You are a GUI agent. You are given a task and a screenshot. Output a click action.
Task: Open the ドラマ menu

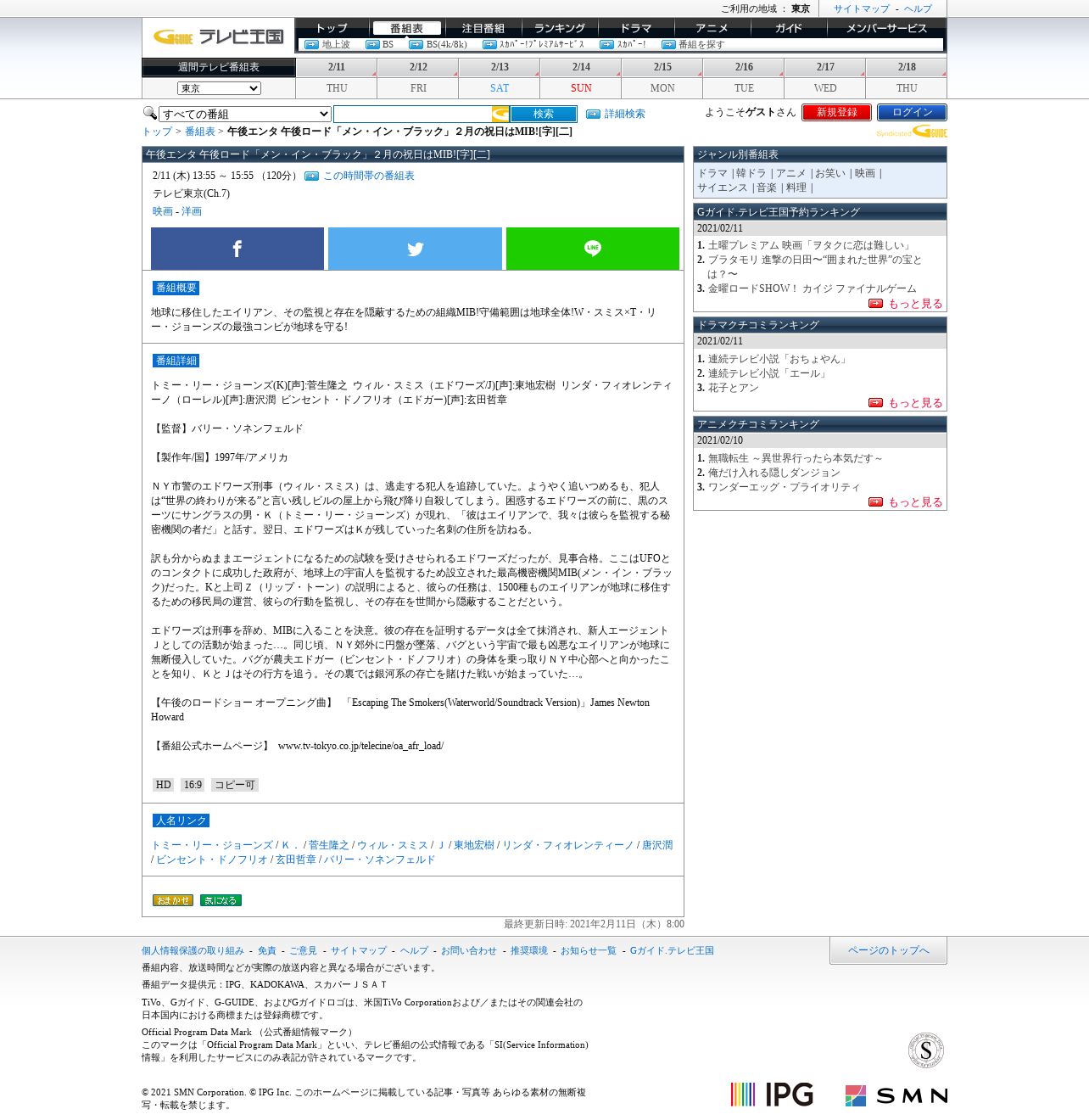(636, 28)
